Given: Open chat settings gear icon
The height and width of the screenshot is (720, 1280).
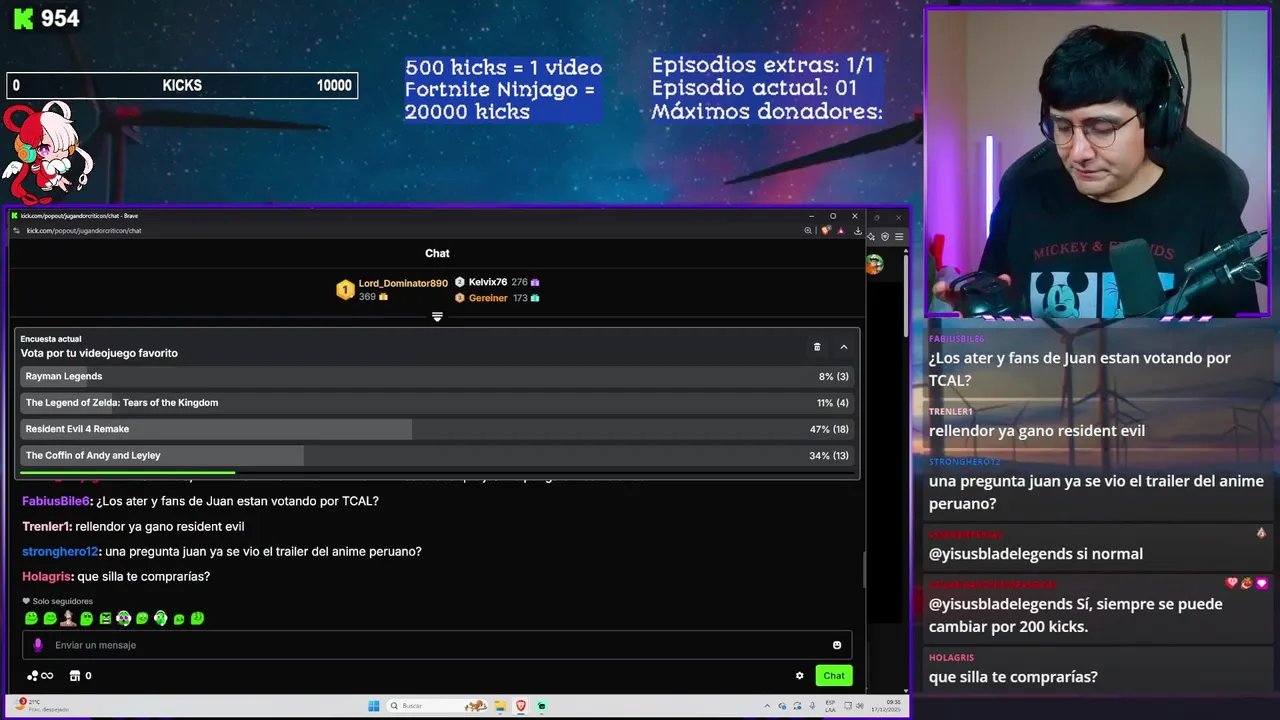Looking at the screenshot, I should [x=799, y=676].
